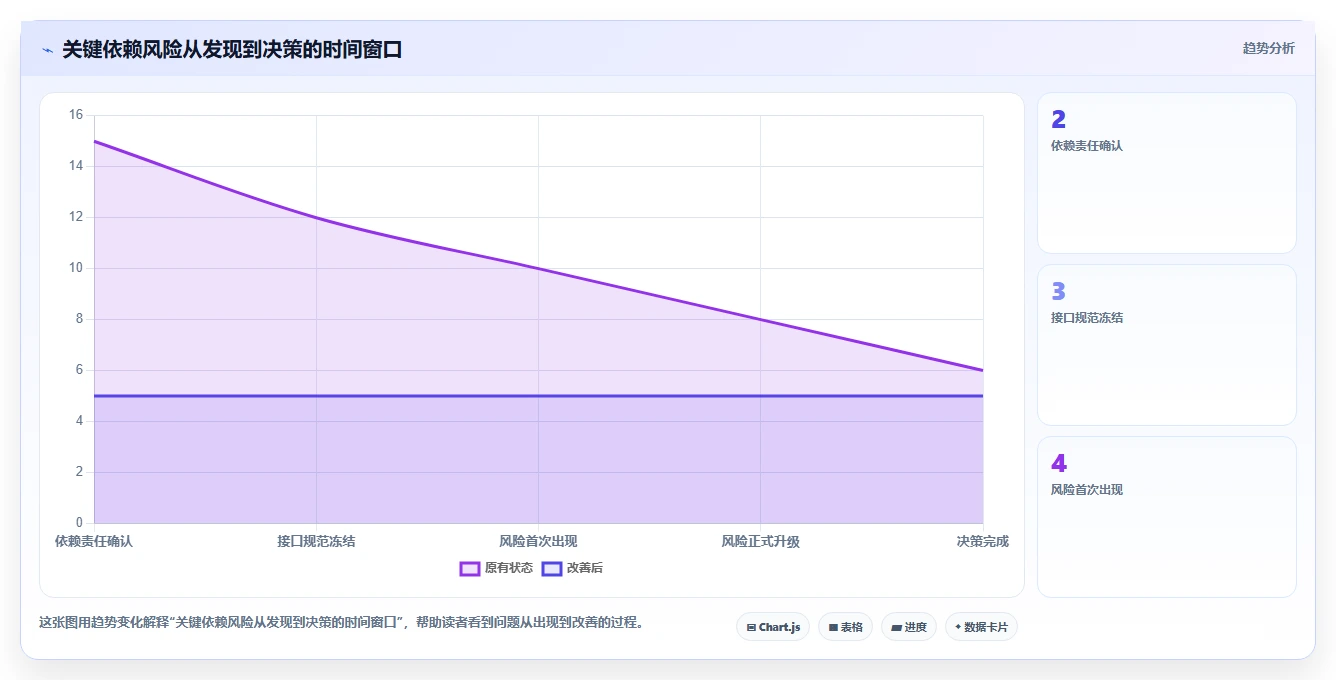This screenshot has height=680, width=1336.
Task: Click the chart description caption text
Action: 341,622
